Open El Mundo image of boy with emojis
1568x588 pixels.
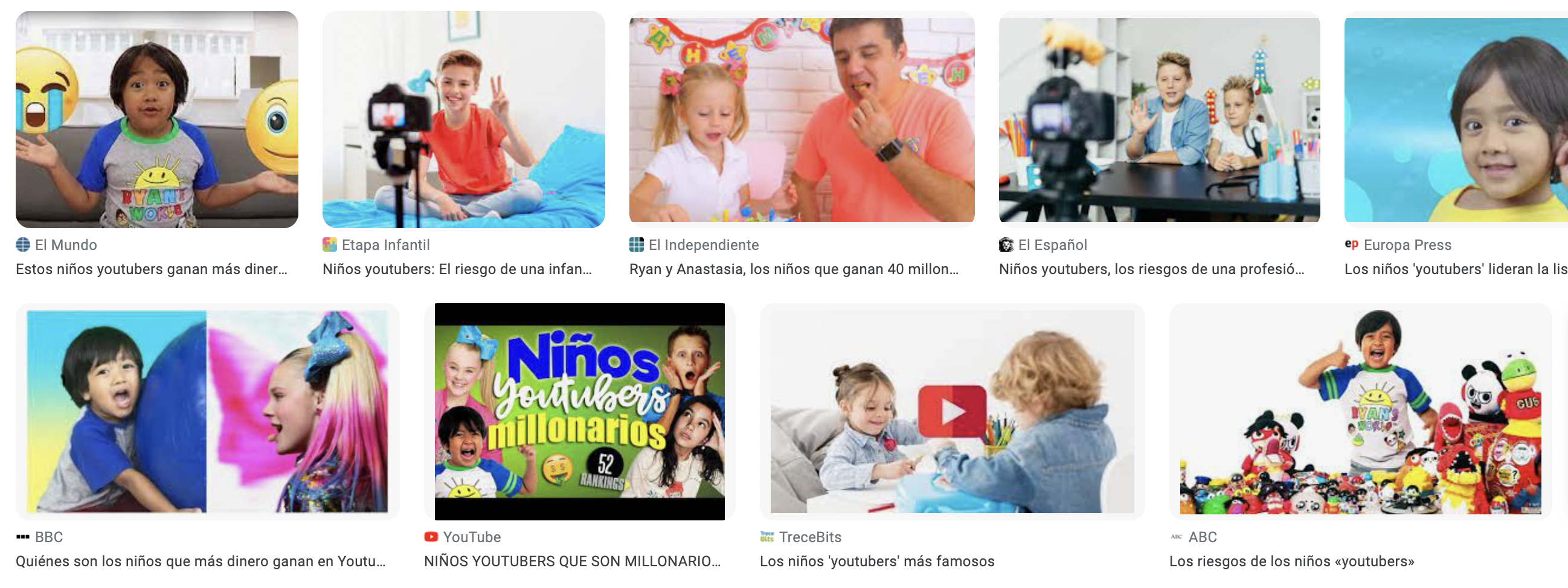pos(157,120)
